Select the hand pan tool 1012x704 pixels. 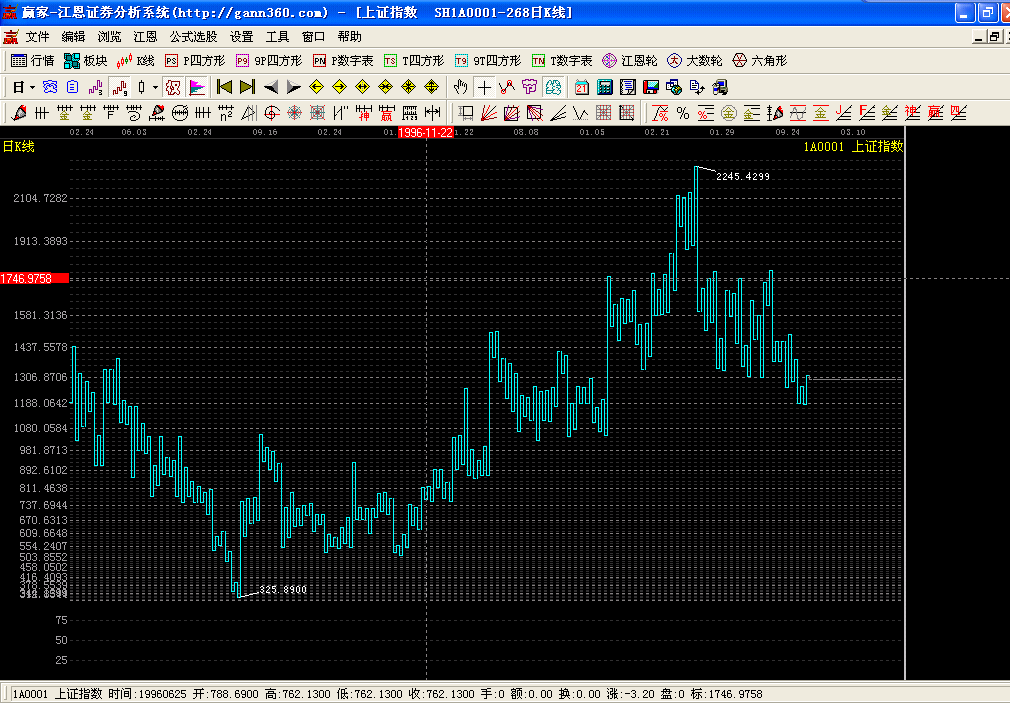click(461, 87)
